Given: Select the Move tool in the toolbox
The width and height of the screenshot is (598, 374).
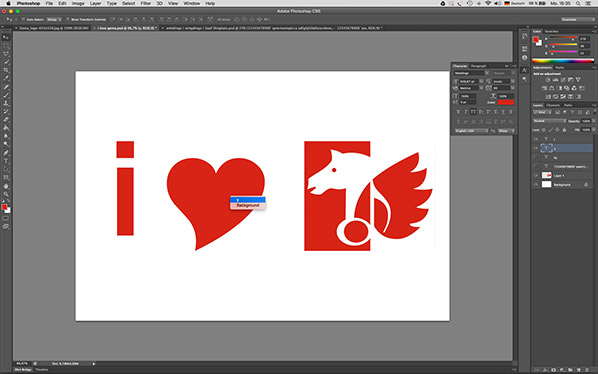Looking at the screenshot, I should tap(6, 37).
